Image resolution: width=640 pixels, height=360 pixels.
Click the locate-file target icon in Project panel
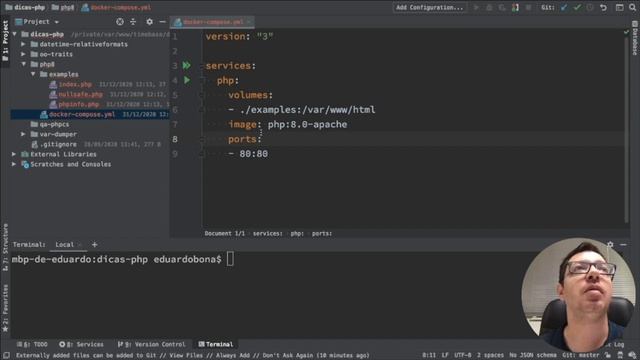[x=120, y=22]
